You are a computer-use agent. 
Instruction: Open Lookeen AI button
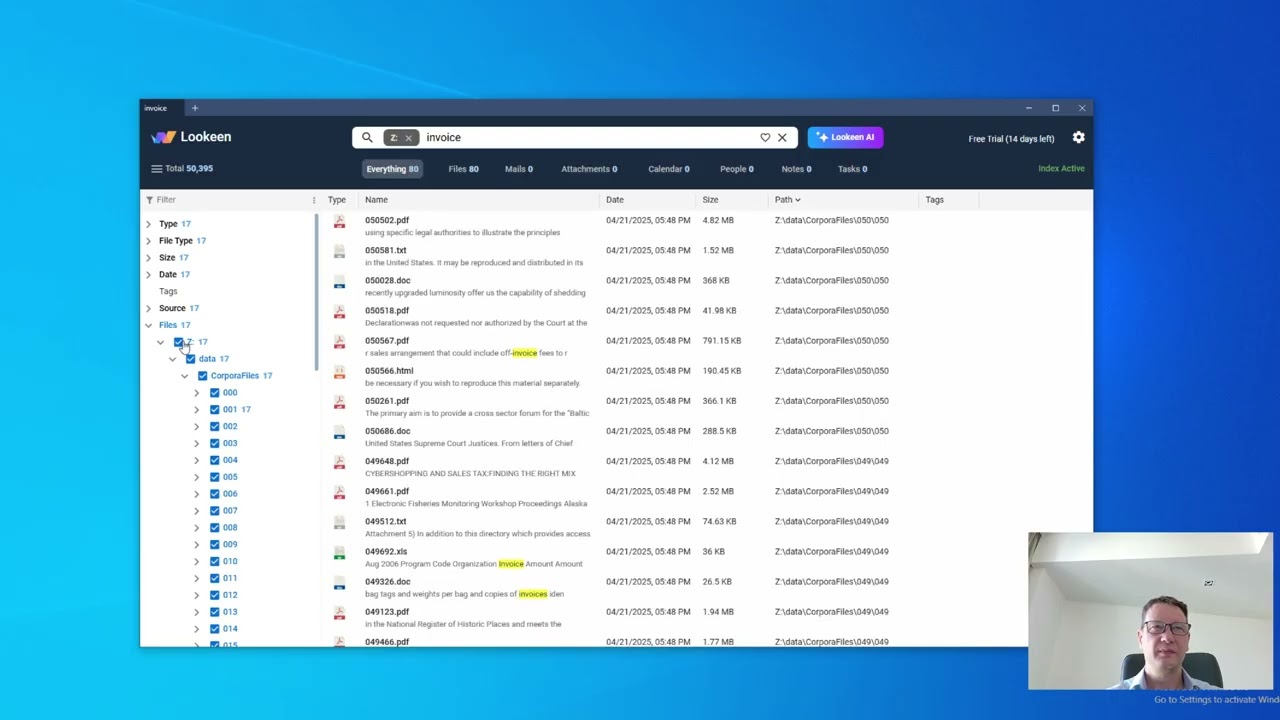coord(845,137)
